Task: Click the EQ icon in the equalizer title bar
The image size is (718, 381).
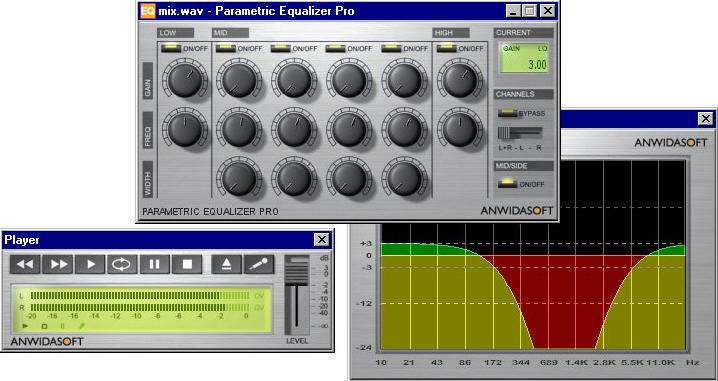Action: [147, 11]
